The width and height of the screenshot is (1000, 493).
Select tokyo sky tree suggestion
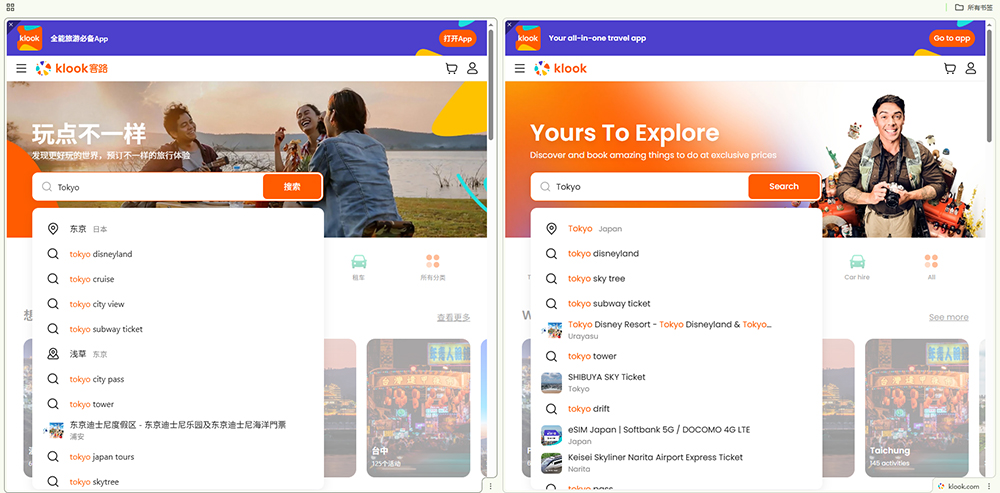click(x=676, y=279)
